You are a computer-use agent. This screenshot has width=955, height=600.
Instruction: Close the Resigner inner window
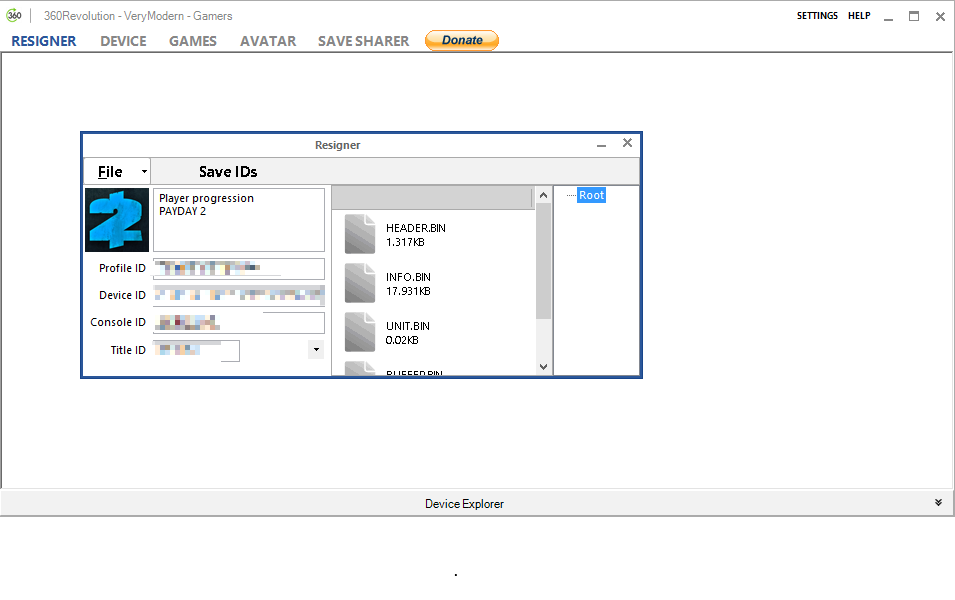[x=627, y=144]
